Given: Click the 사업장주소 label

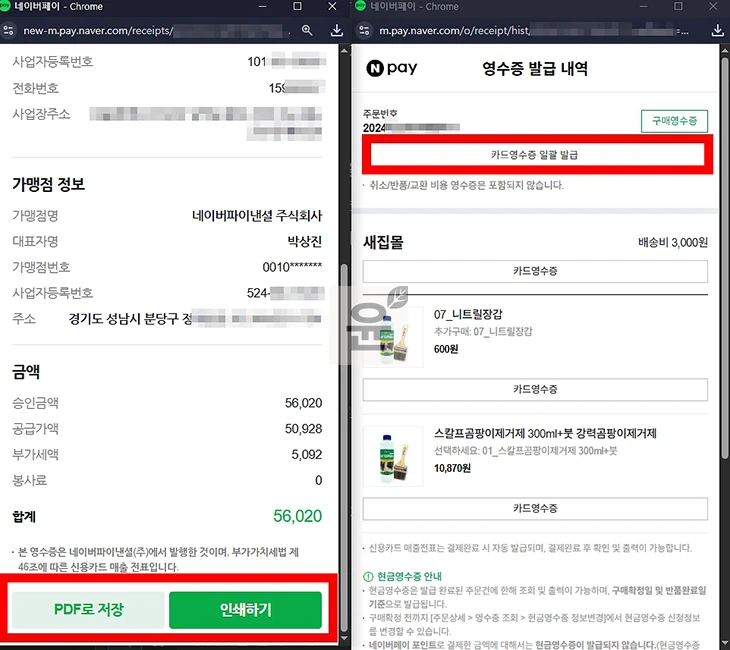Looking at the screenshot, I should 41,114.
